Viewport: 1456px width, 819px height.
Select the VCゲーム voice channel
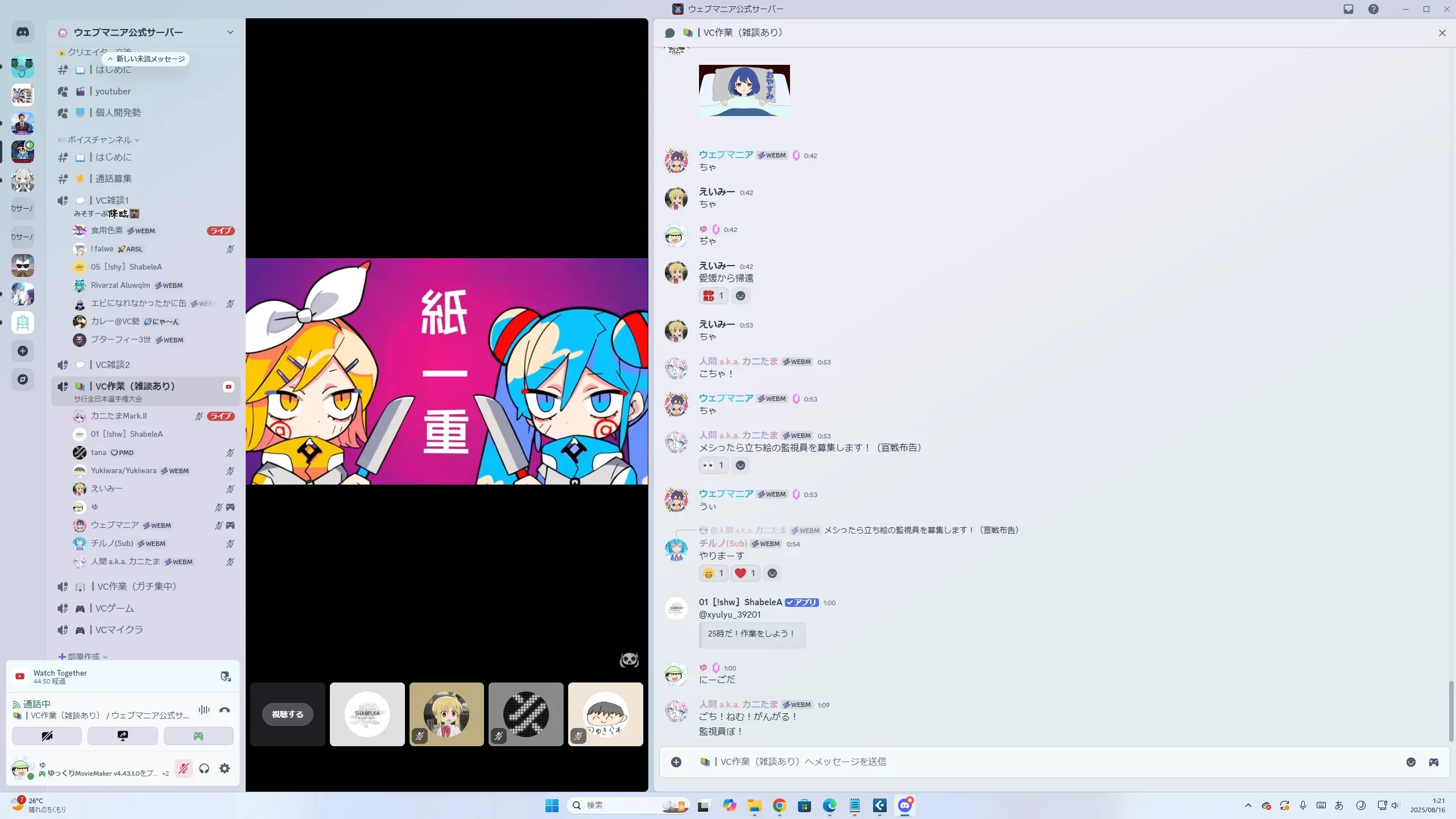[x=115, y=608]
